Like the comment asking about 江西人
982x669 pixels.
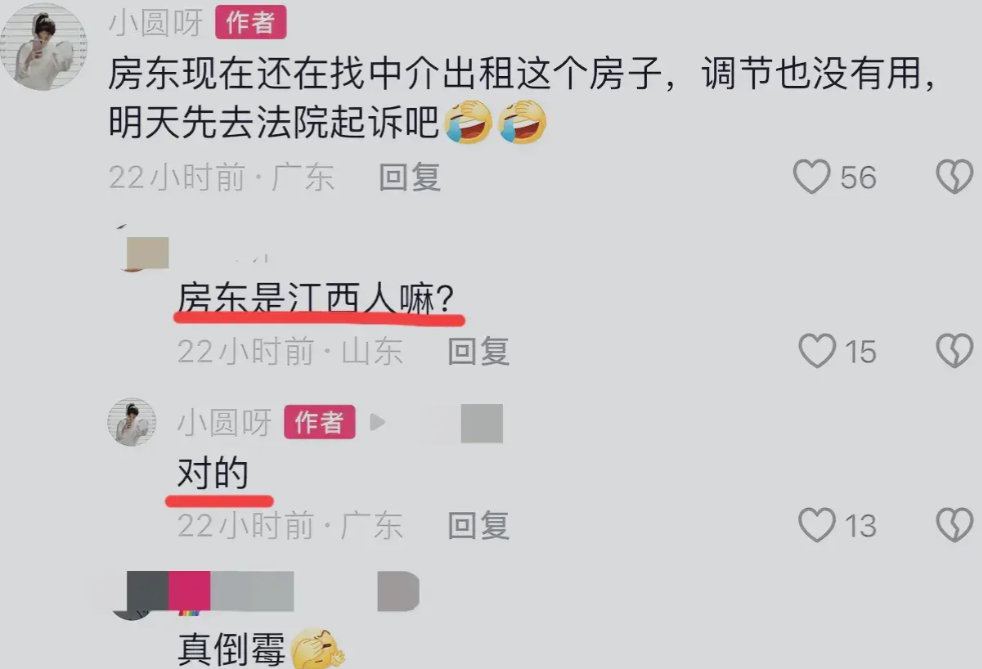point(817,351)
